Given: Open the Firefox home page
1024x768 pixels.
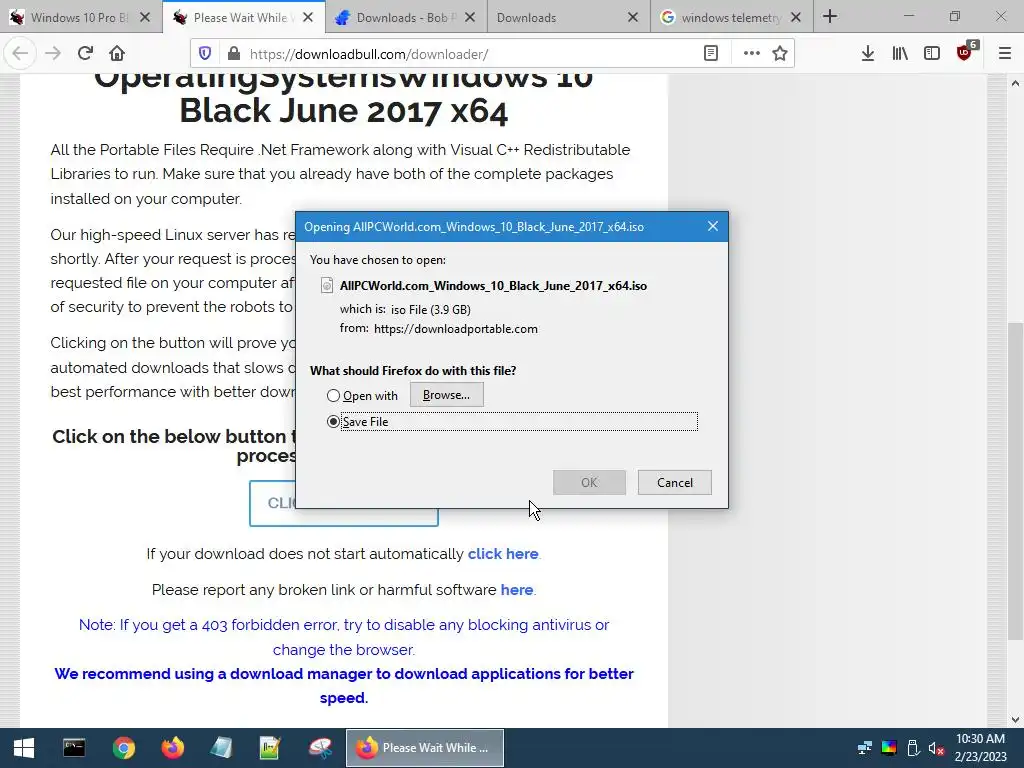Looking at the screenshot, I should tap(117, 54).
